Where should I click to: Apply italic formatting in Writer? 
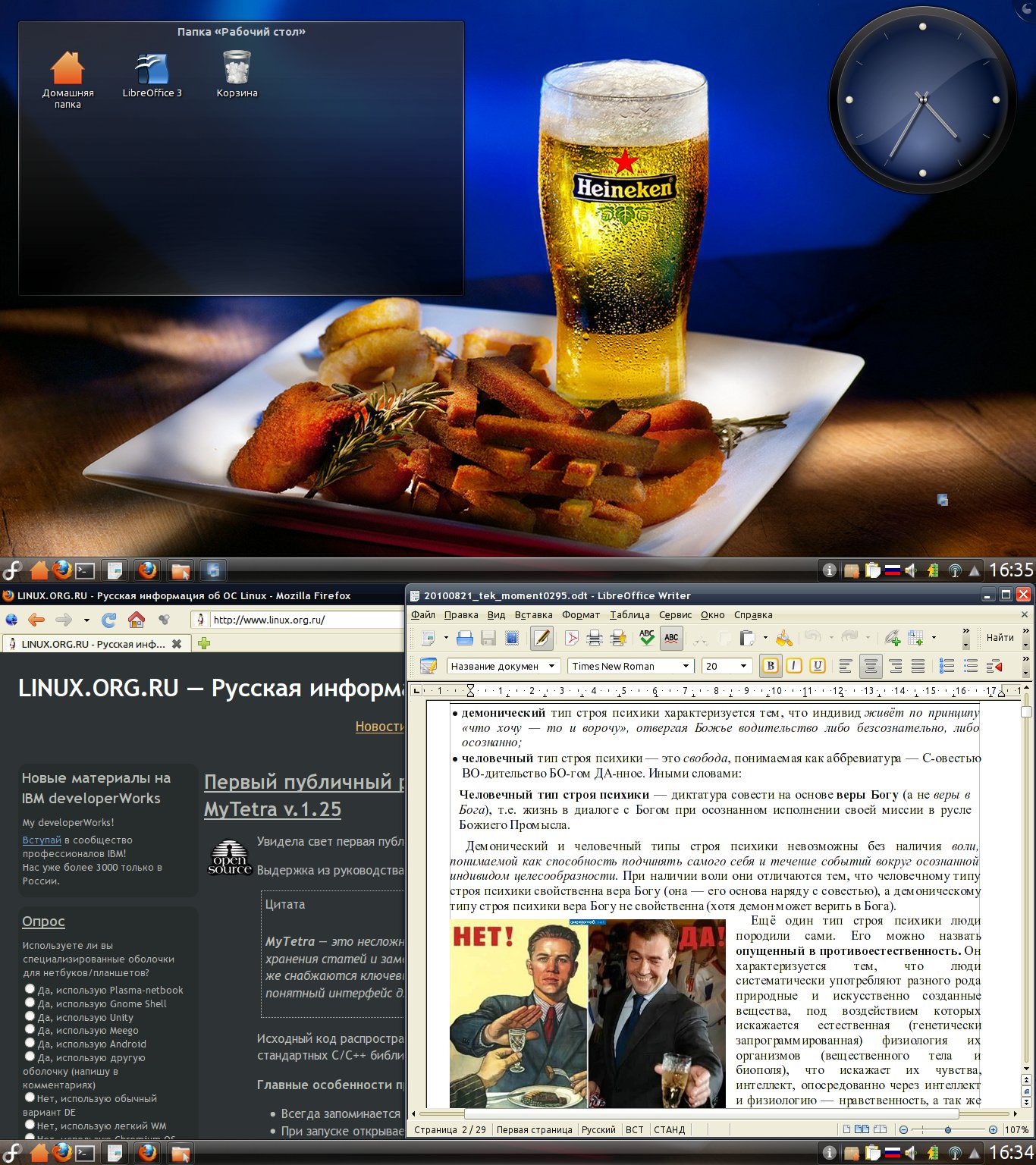(794, 666)
